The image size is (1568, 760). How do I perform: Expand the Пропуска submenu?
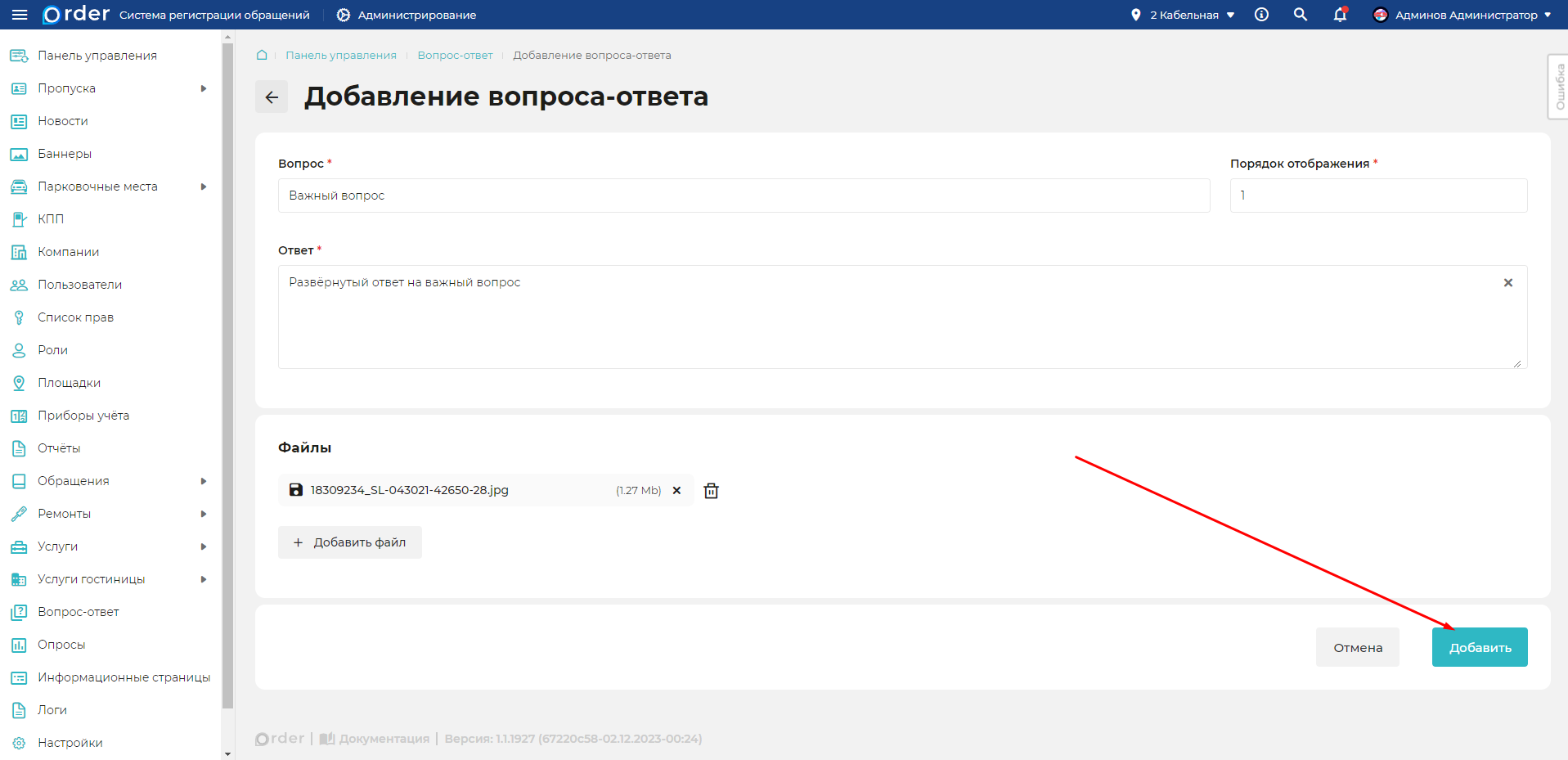click(x=204, y=88)
